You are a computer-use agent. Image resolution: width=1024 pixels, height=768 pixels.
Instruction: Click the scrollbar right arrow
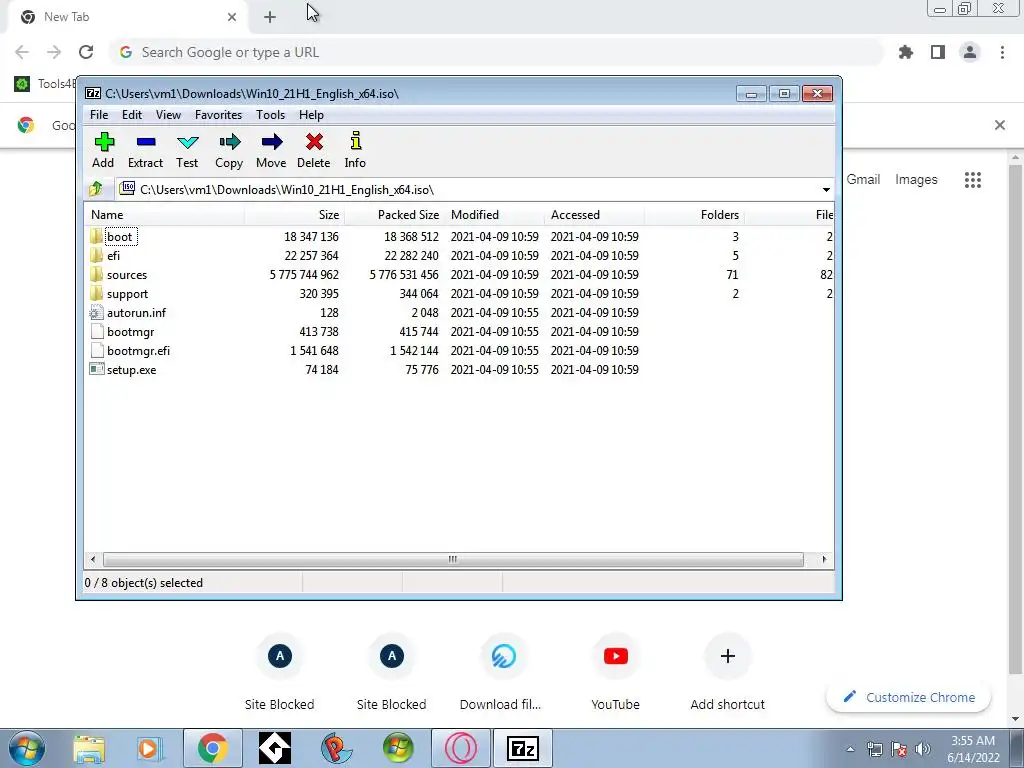click(824, 560)
